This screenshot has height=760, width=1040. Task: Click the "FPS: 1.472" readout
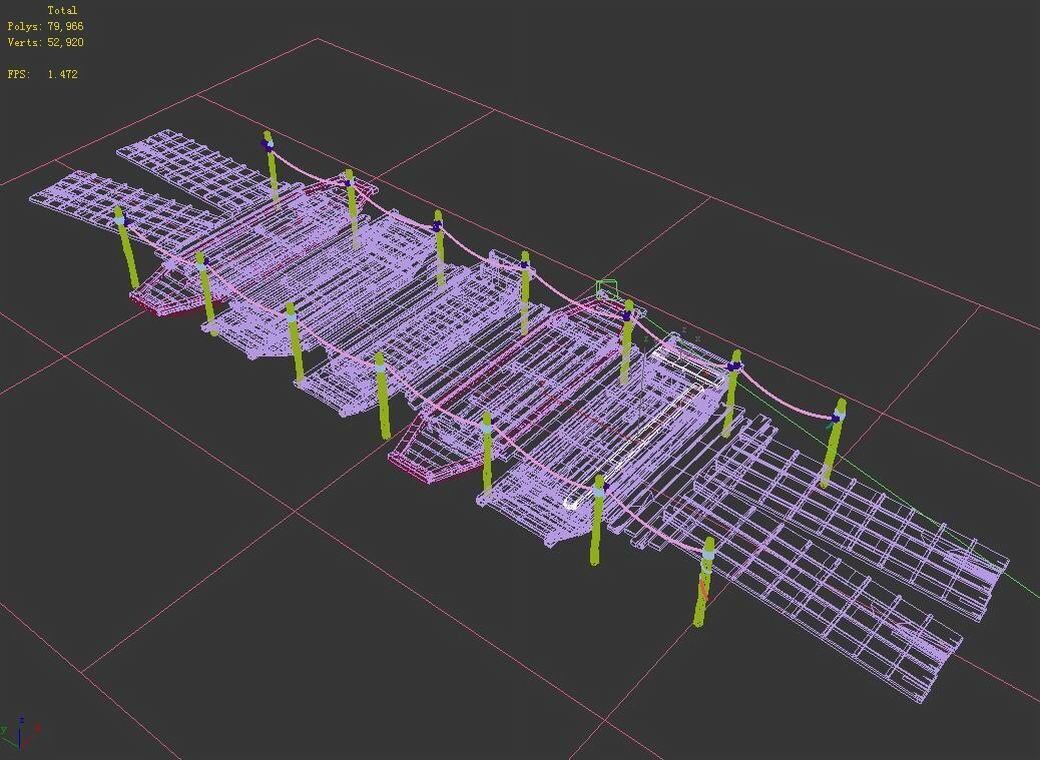point(42,74)
